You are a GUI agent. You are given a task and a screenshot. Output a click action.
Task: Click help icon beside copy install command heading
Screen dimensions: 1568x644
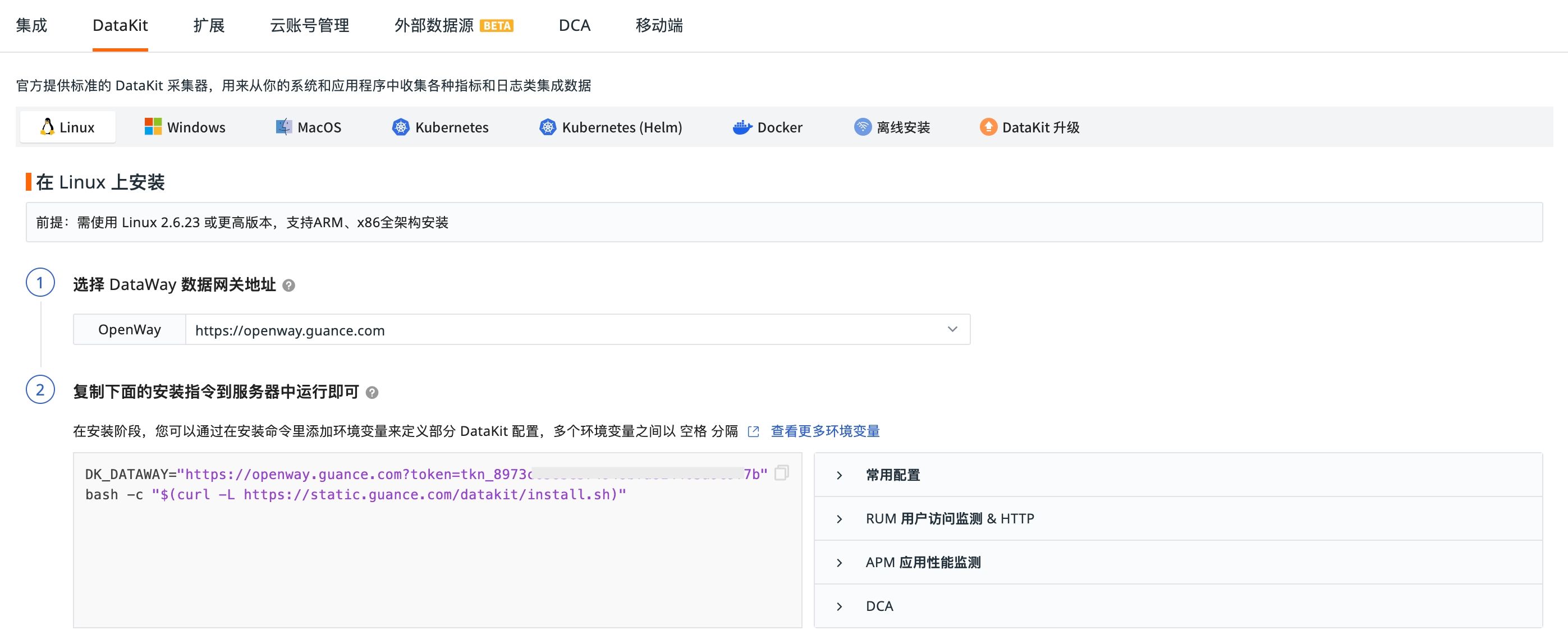372,393
